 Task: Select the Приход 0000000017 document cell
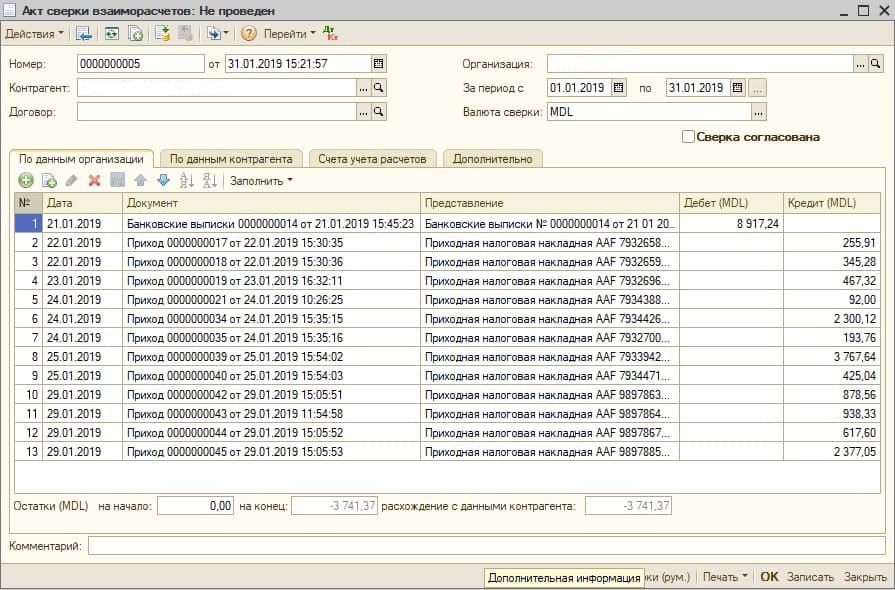click(x=271, y=243)
